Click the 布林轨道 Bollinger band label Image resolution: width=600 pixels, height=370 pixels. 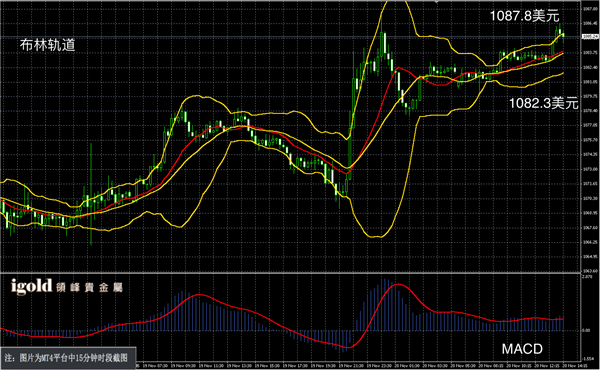pos(47,45)
